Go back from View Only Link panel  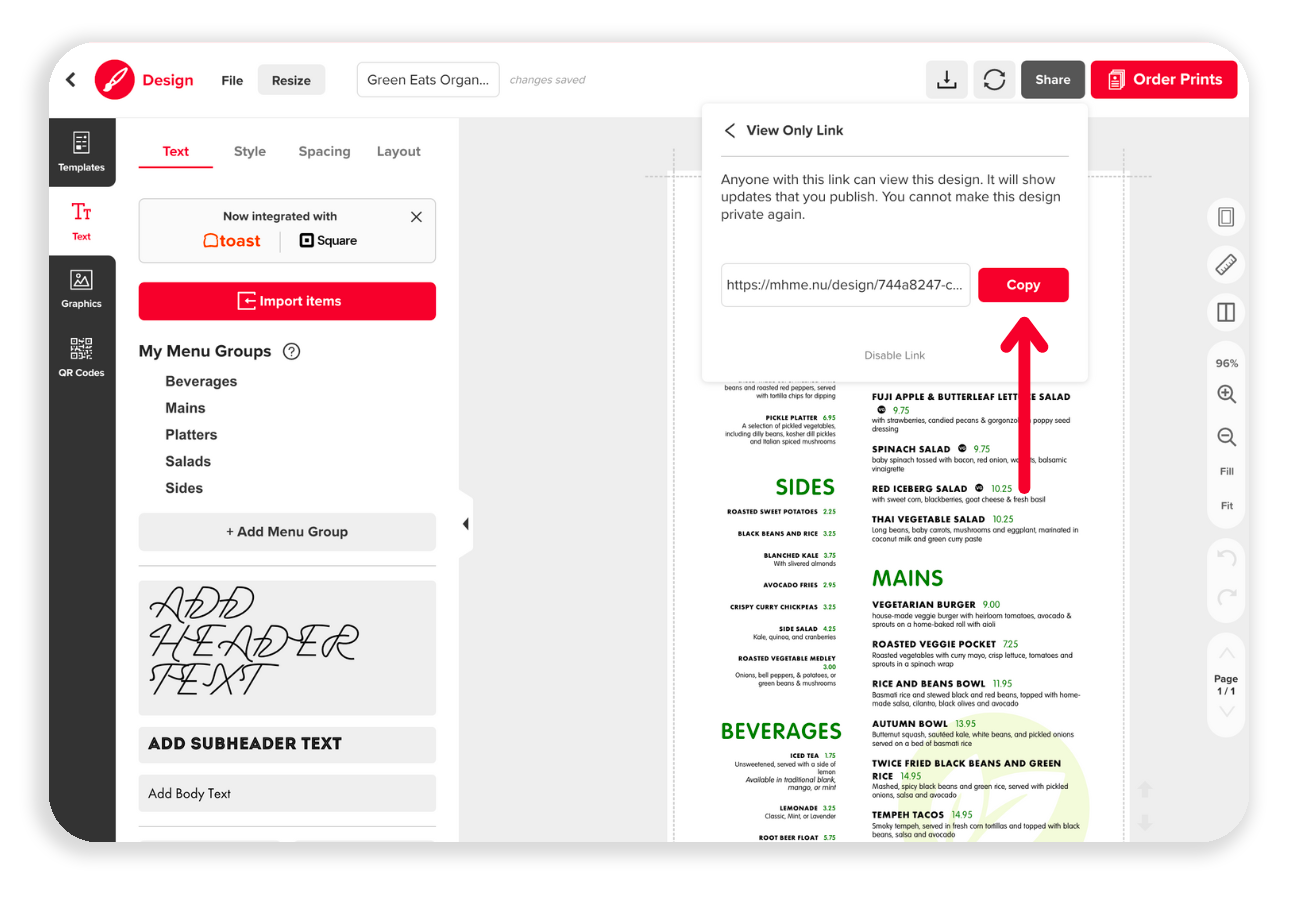(730, 130)
